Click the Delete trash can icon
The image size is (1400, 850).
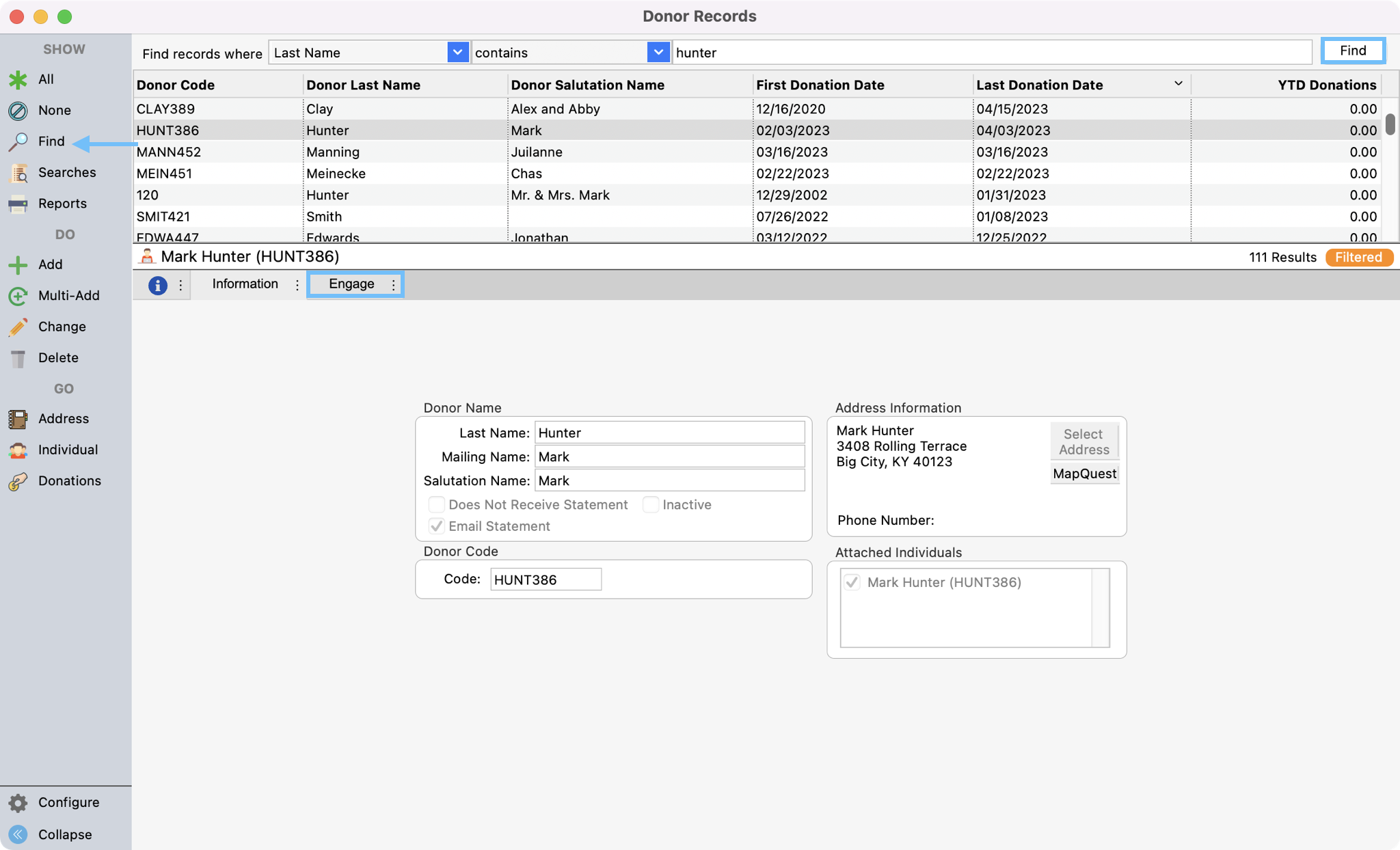pos(18,358)
